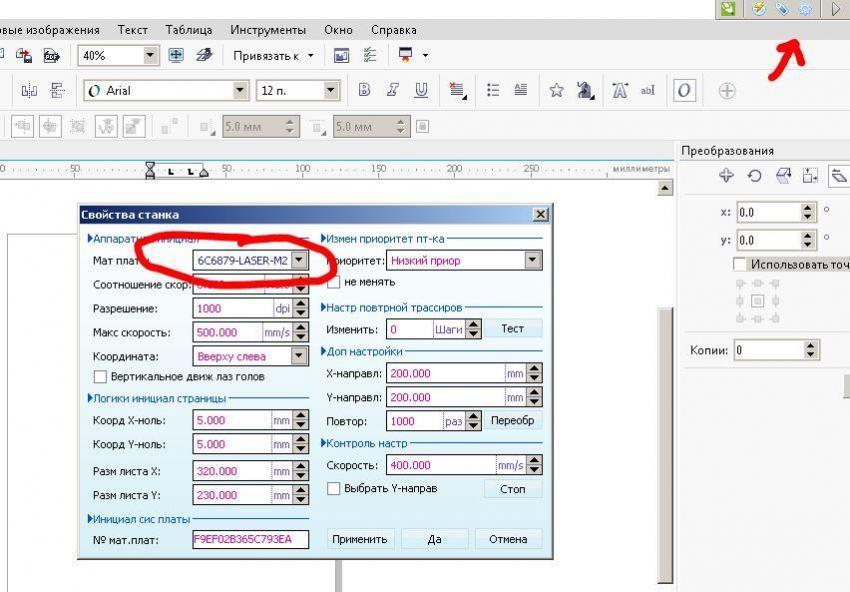Tick the 'не менять' checkbox

click(334, 282)
